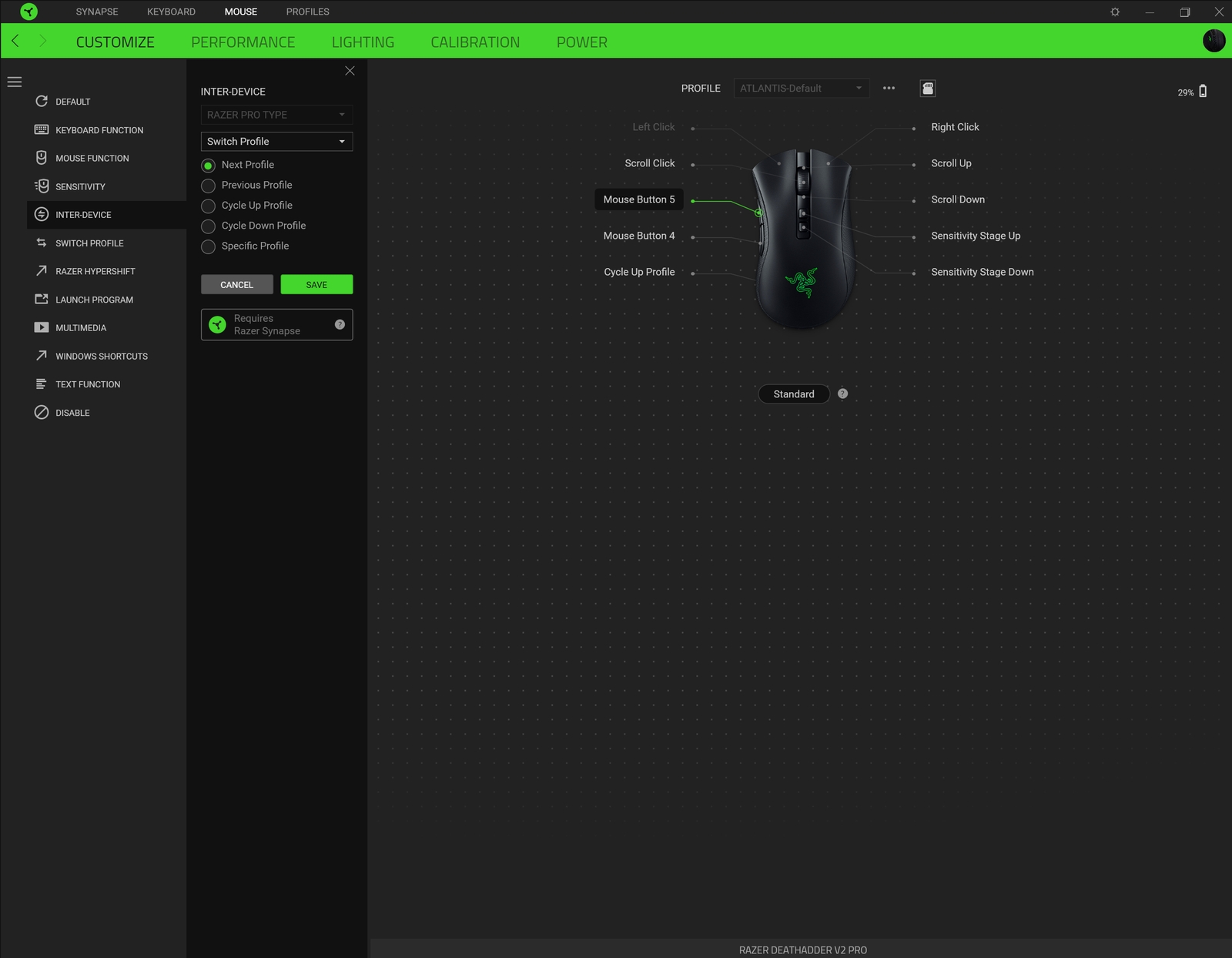Click the battery status icon
The height and width of the screenshot is (958, 1232).
[x=1203, y=92]
